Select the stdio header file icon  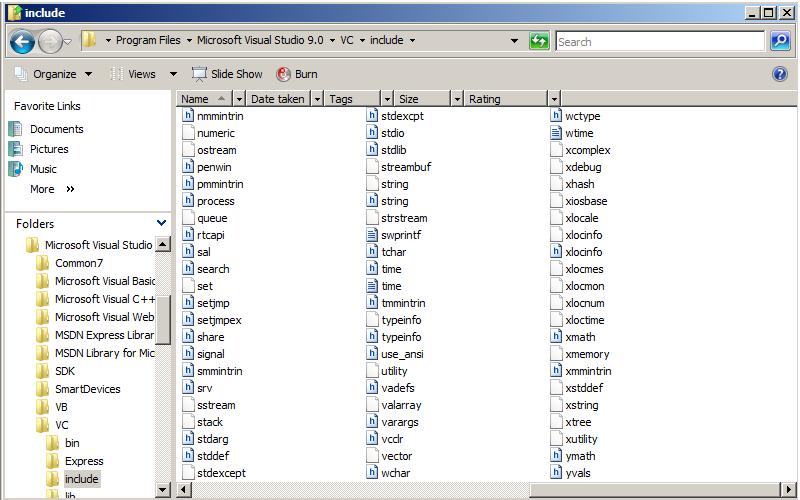click(373, 133)
